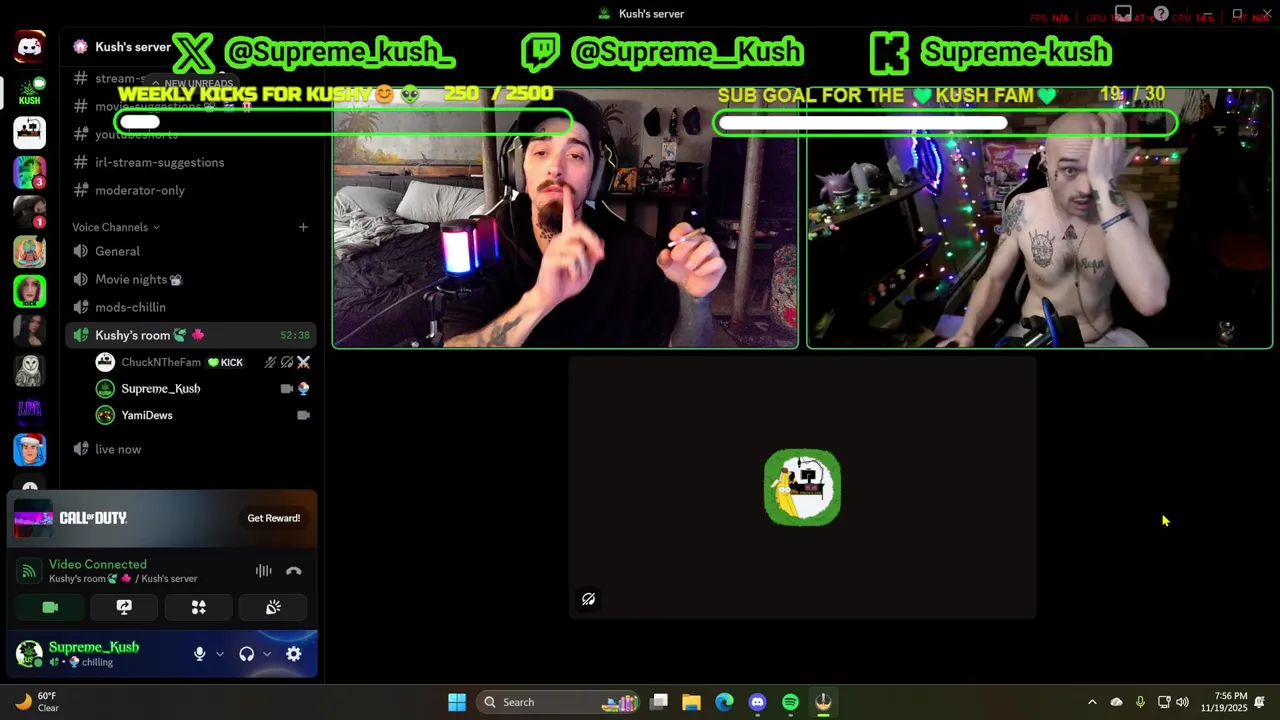Image resolution: width=1280 pixels, height=720 pixels.
Task: Click microphone icon in system tray
Action: (1140, 702)
